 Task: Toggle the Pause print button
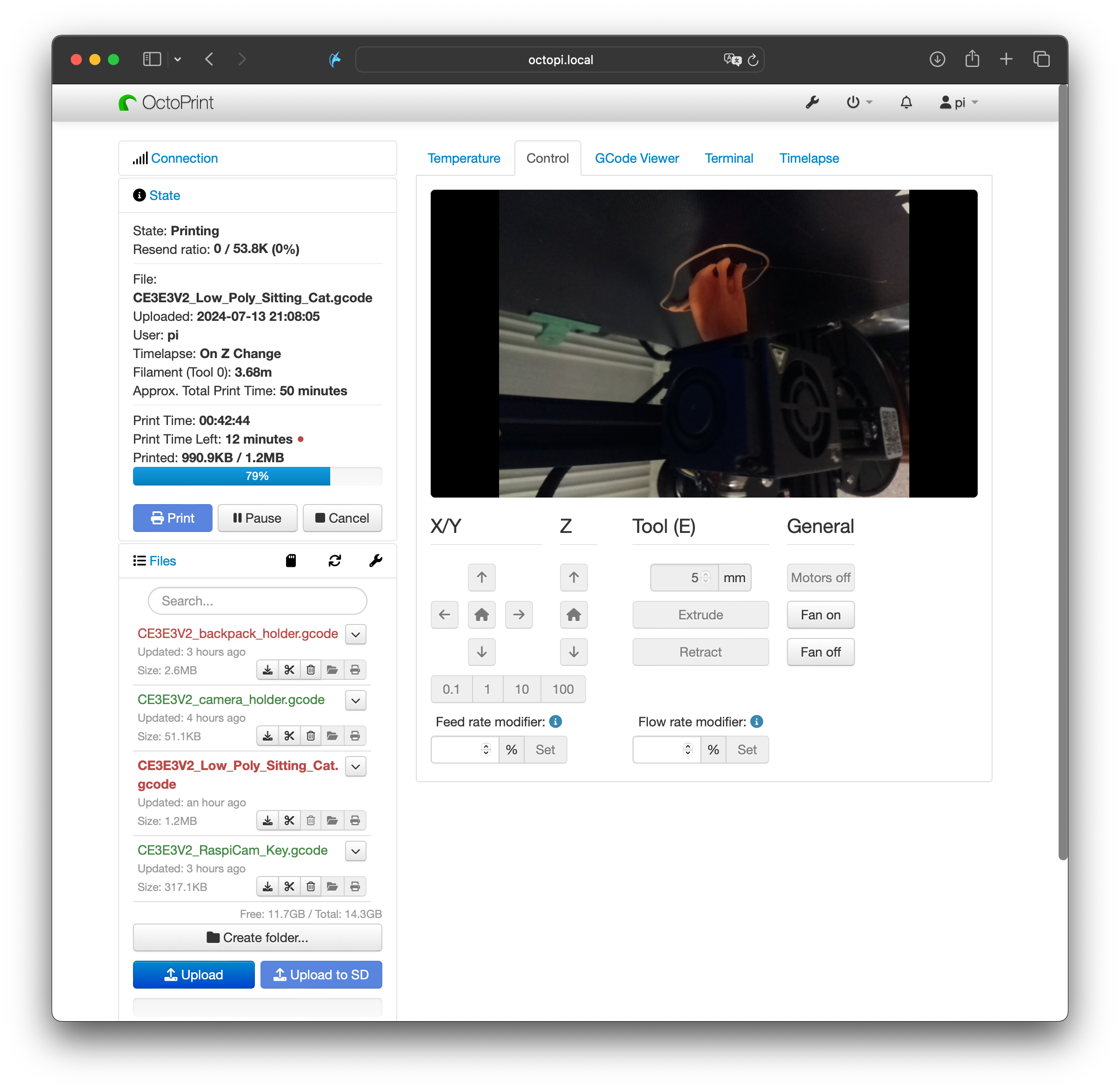point(257,518)
